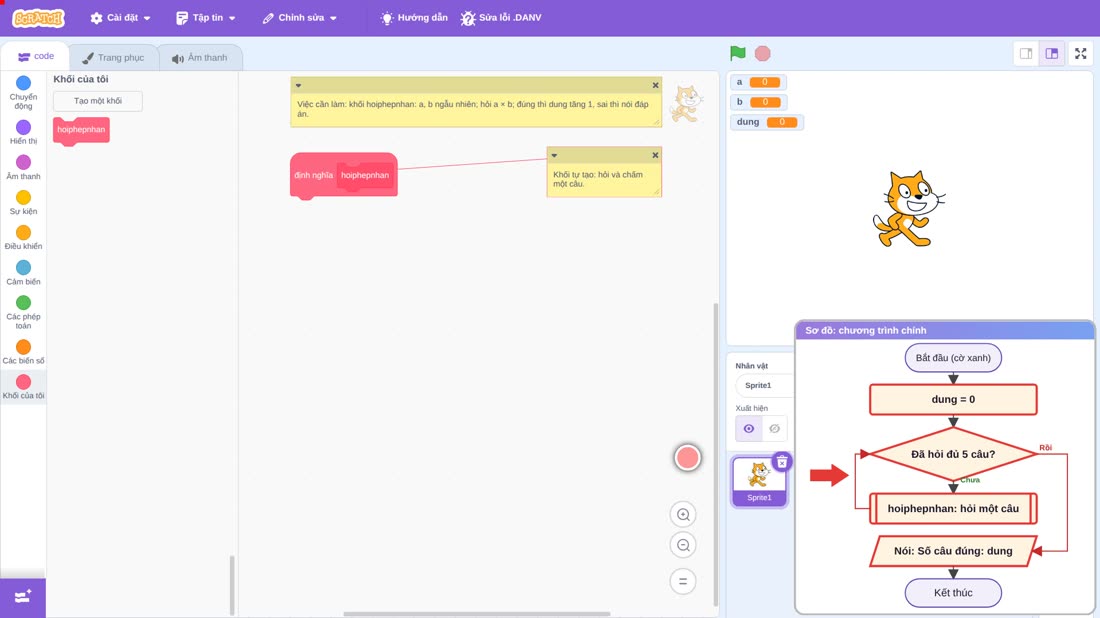Screen dimensions: 1100x618
Task: Delete Sprite1 with the trash icon
Action: point(782,462)
